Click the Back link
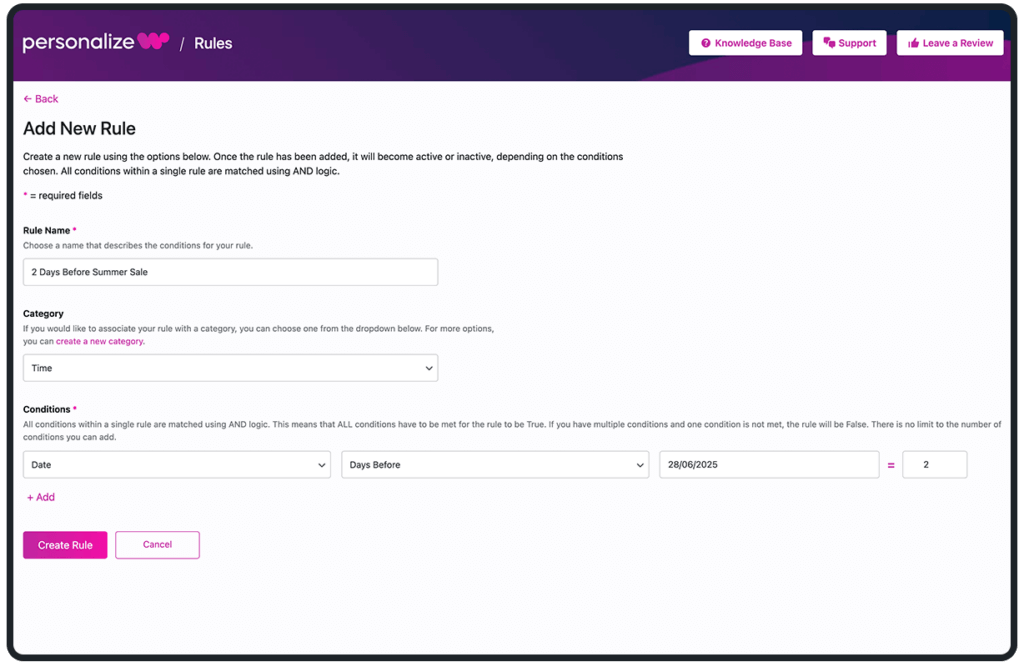 click(x=40, y=99)
